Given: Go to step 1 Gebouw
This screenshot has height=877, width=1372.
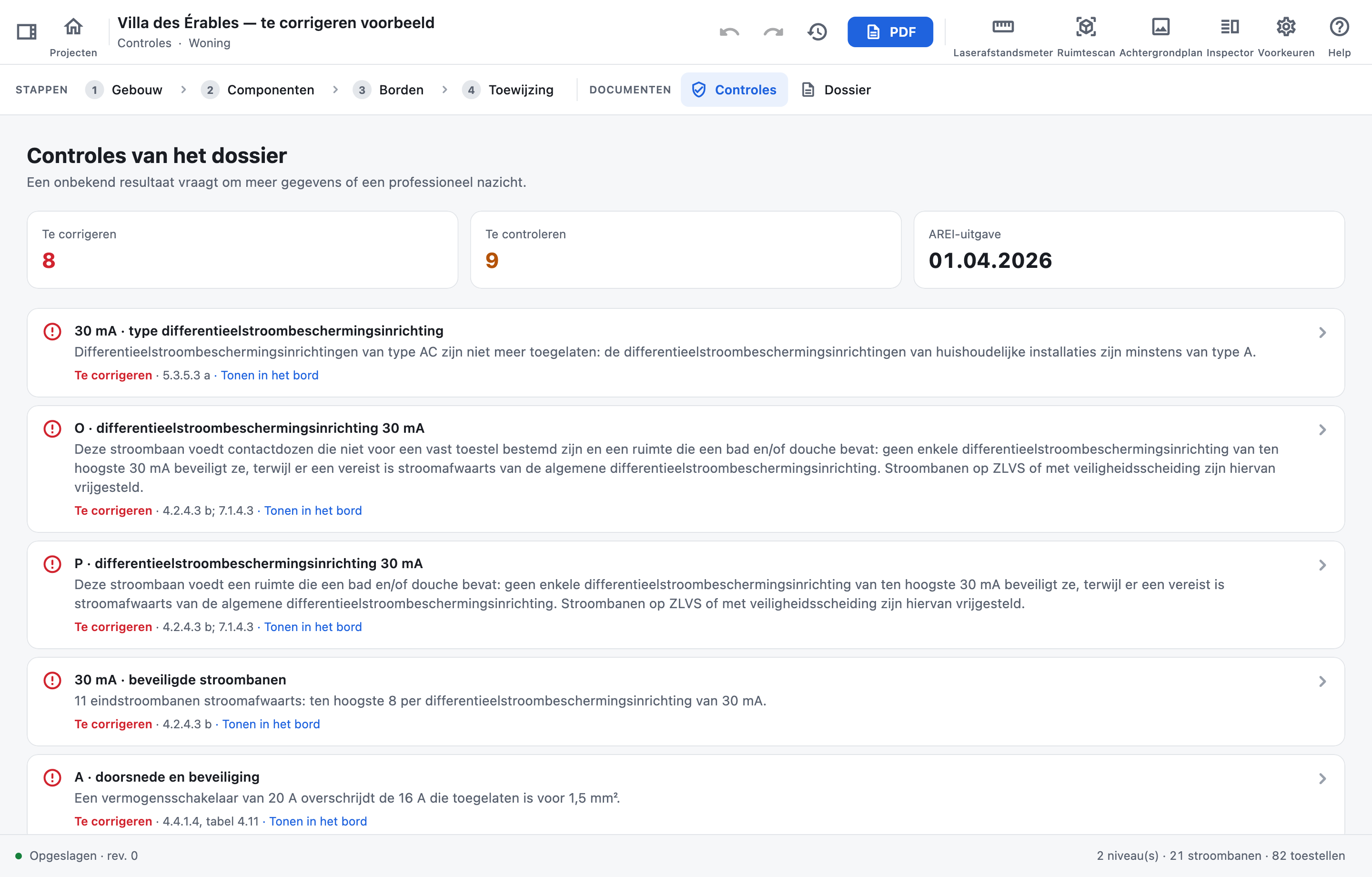Looking at the screenshot, I should click(124, 90).
